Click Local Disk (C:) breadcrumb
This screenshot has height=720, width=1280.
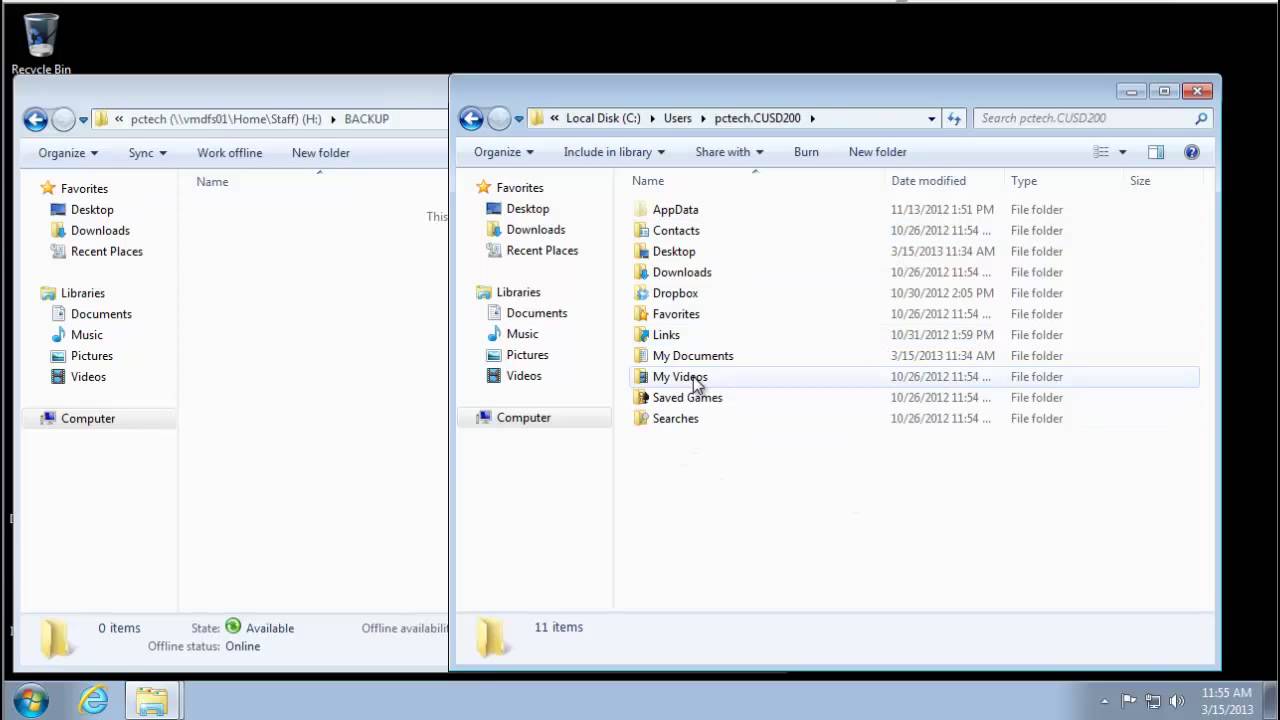603,118
